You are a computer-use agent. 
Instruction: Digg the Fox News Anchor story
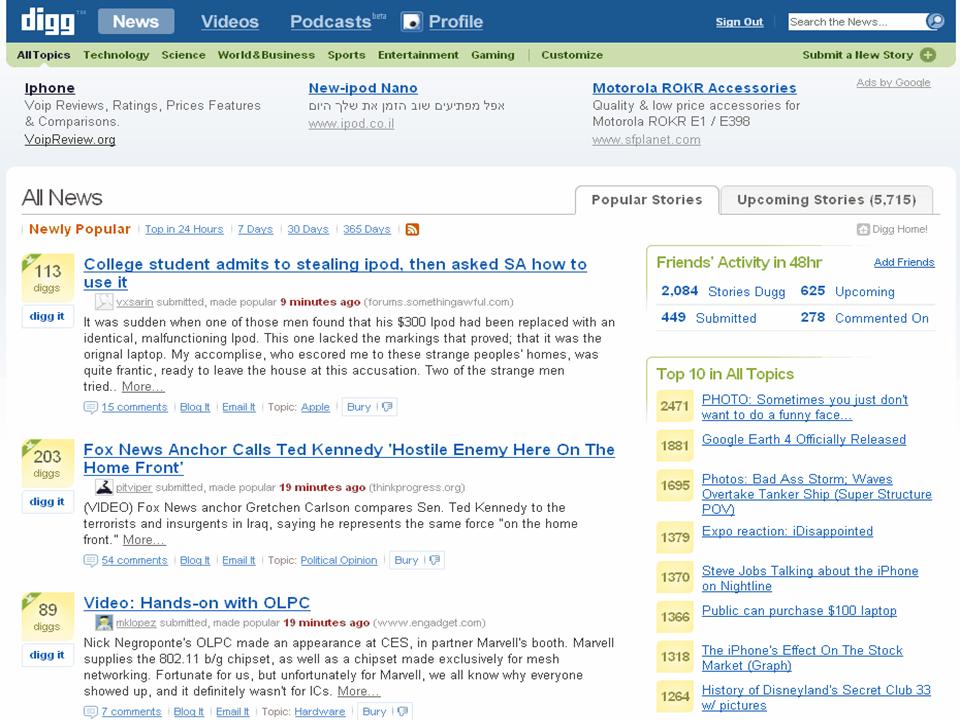48,501
